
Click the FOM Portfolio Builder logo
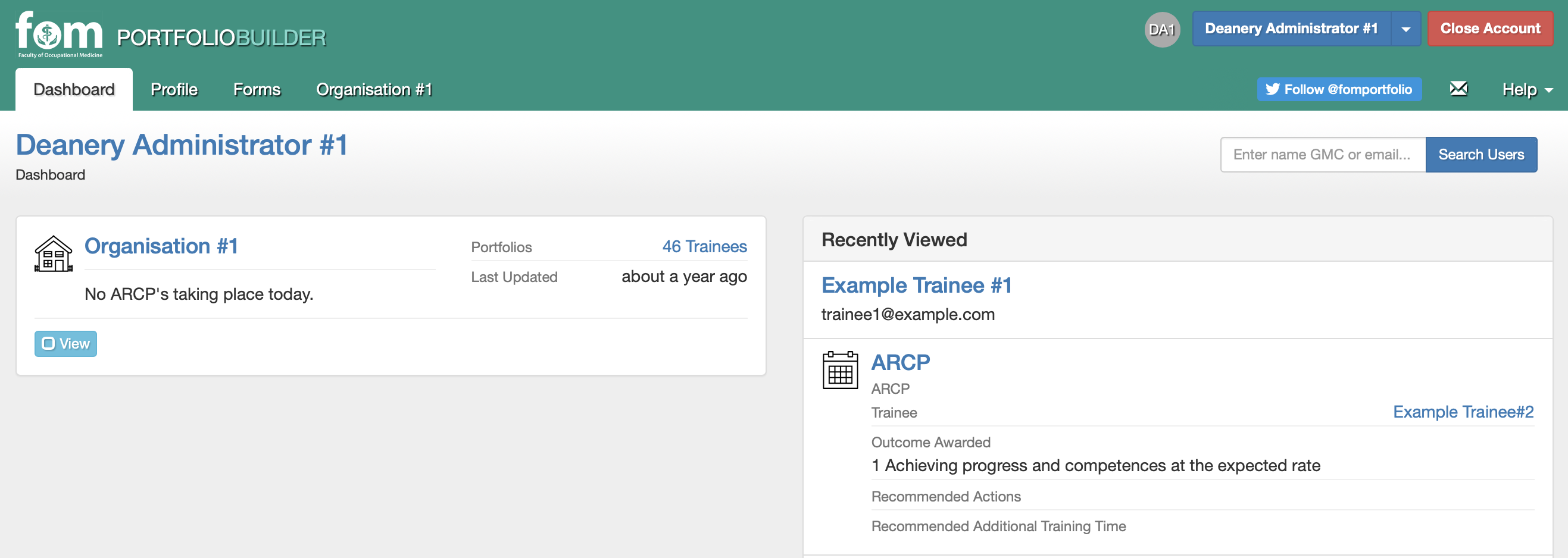[x=171, y=35]
